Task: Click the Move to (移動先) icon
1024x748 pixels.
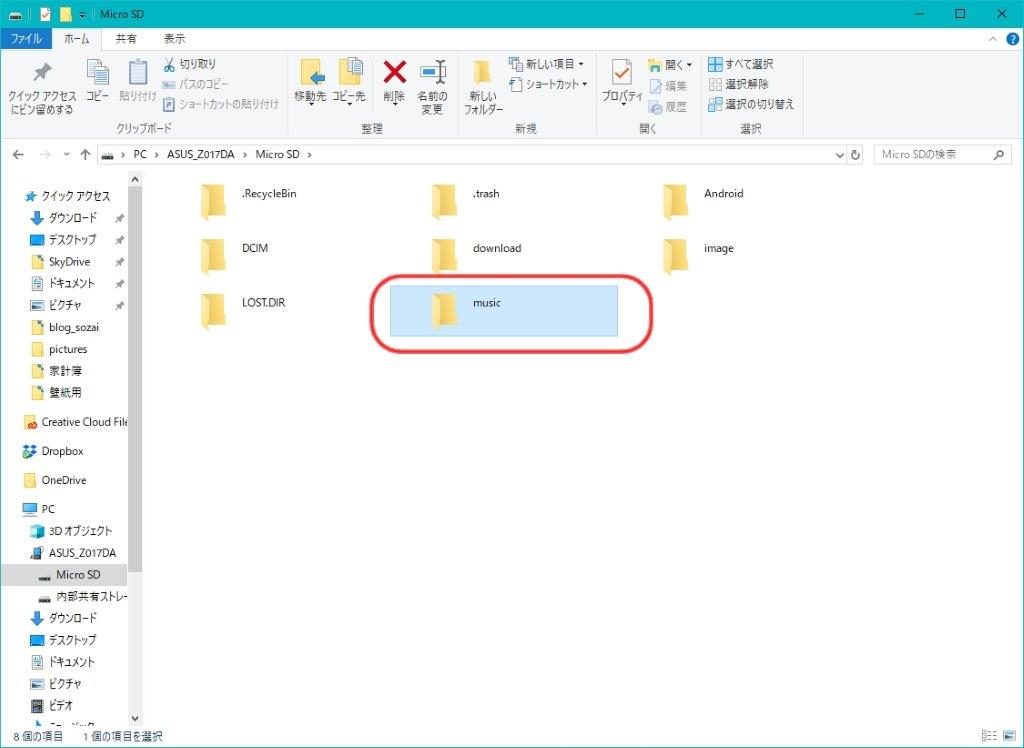Action: point(310,74)
